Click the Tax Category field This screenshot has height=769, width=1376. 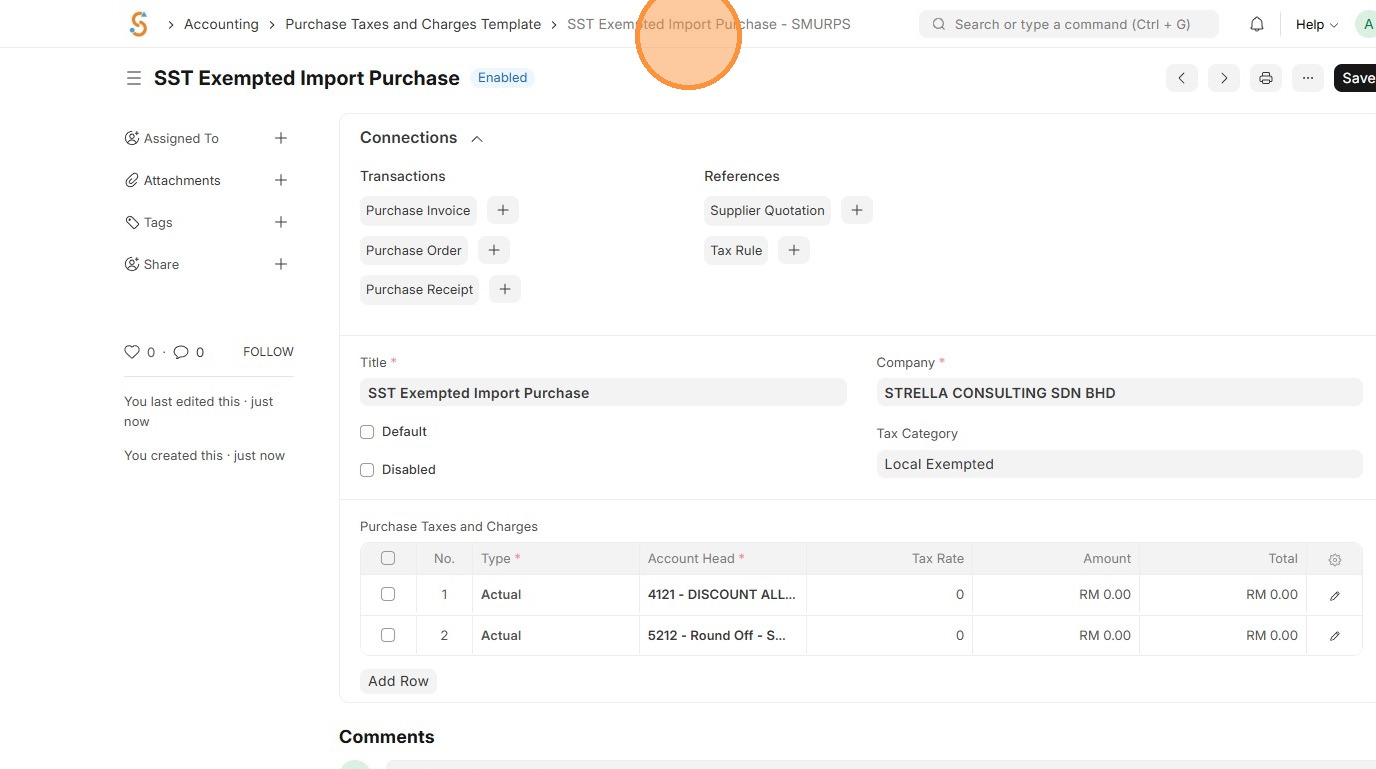click(1119, 464)
